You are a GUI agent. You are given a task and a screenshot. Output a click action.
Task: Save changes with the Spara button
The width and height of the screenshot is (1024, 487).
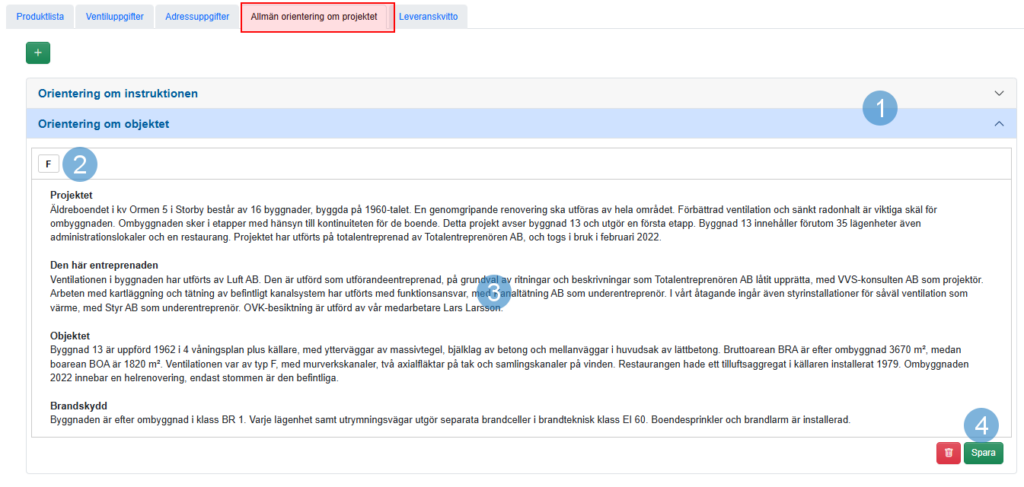pos(983,453)
